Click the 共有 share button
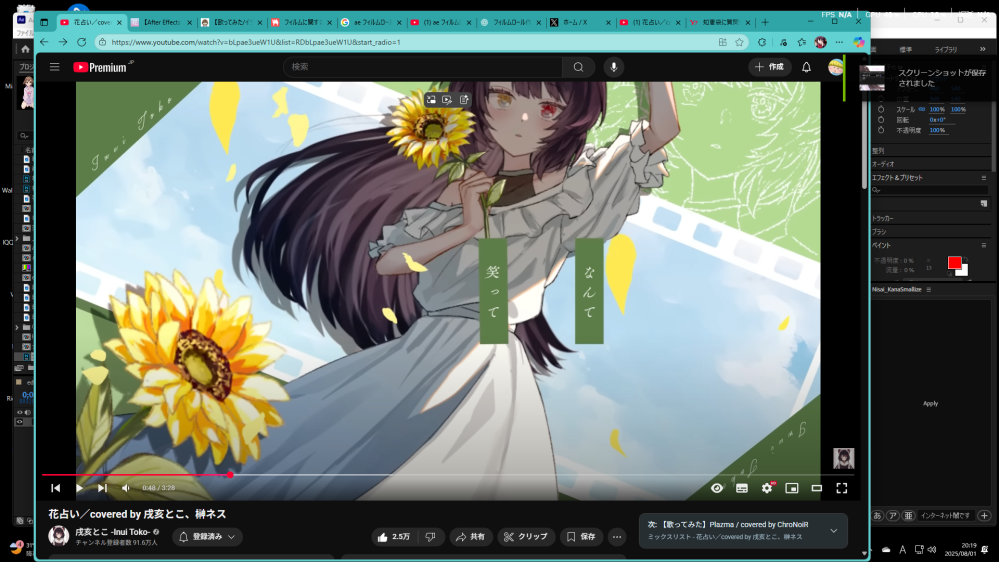The width and height of the screenshot is (999, 562). pos(471,537)
